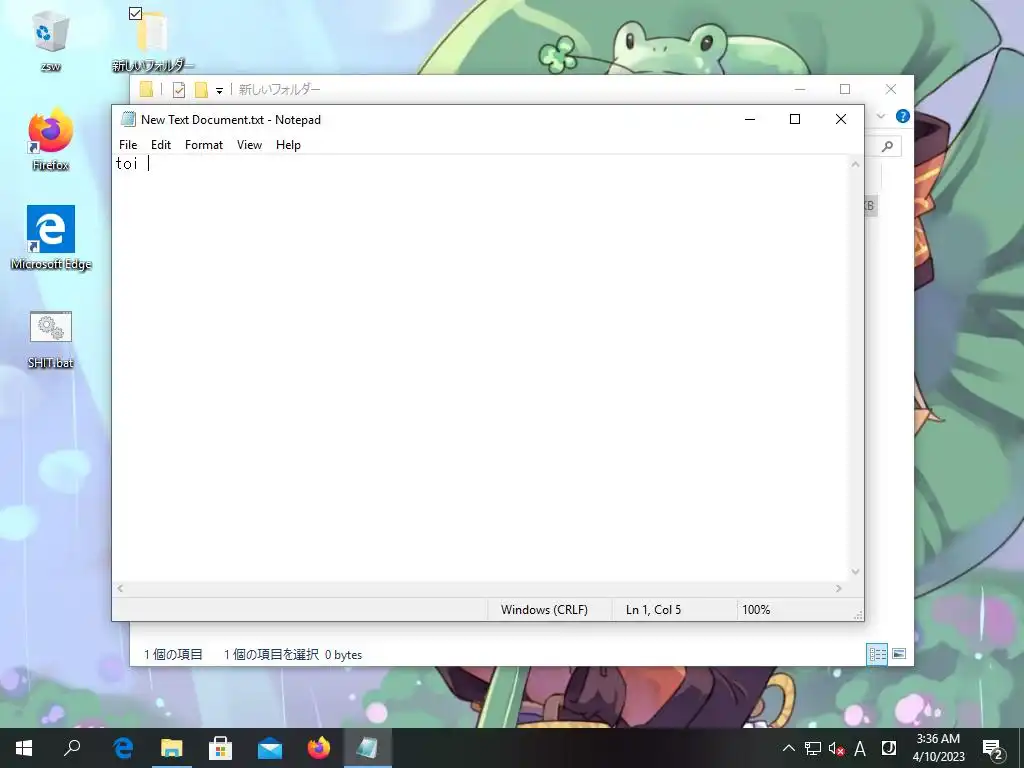Show hidden system tray icons
The width and height of the screenshot is (1024, 768).
(x=789, y=748)
